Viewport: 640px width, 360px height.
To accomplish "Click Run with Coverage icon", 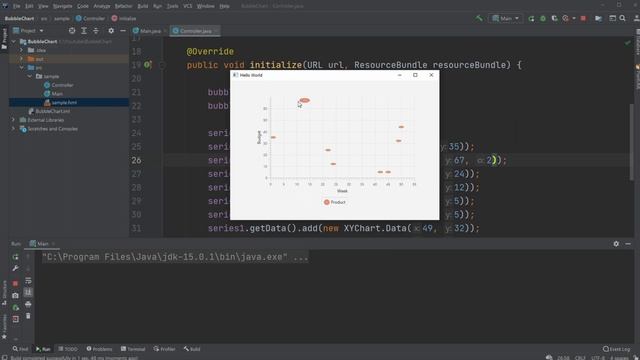I will pos(554,18).
